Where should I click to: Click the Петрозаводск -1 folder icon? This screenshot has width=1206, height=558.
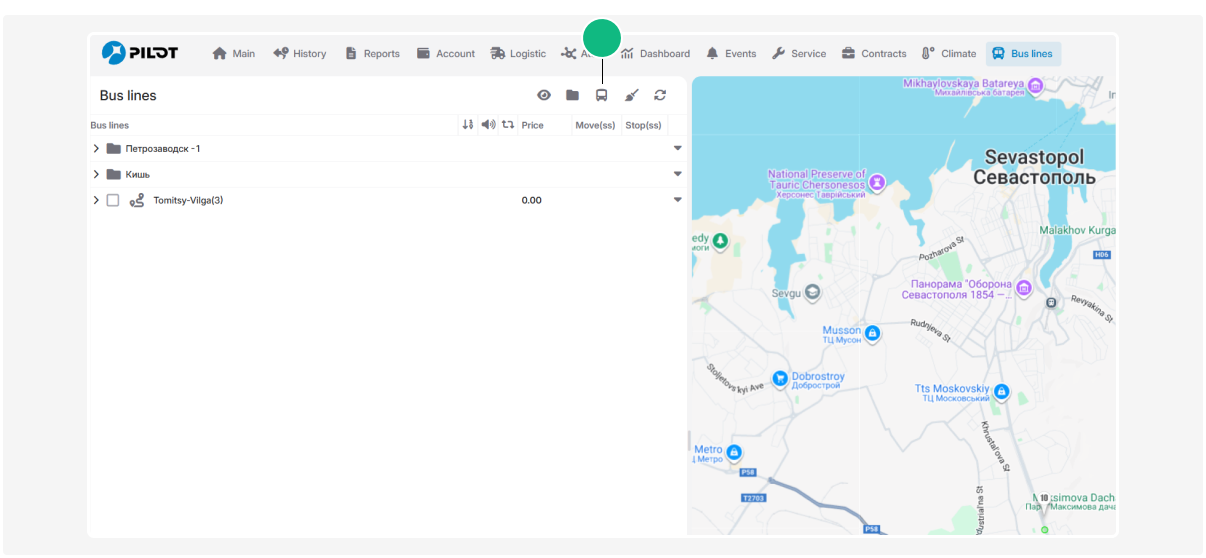point(114,148)
